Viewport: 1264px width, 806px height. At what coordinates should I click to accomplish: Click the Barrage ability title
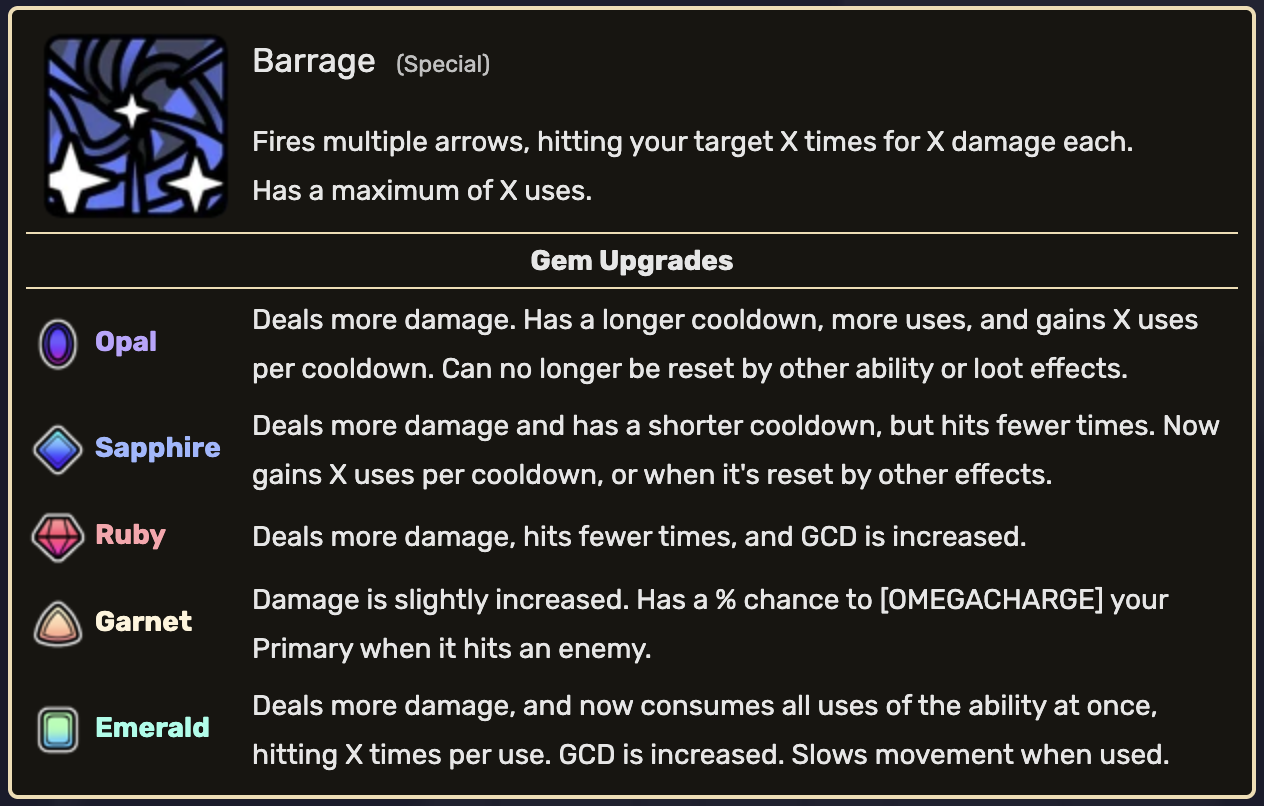[313, 62]
